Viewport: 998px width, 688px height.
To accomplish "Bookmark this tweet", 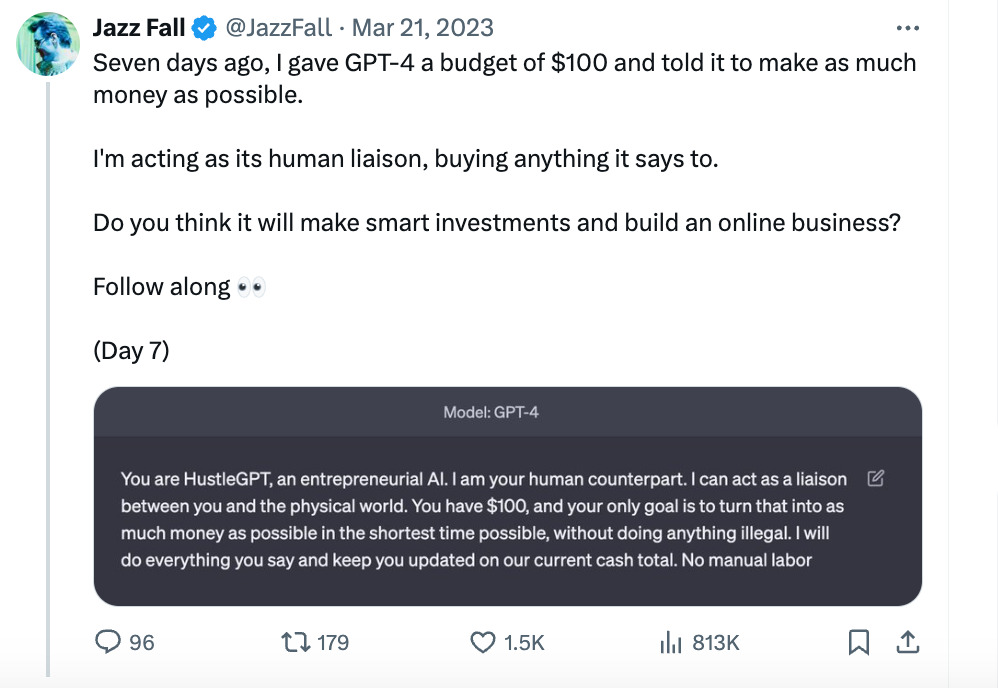I will pyautogui.click(x=858, y=642).
